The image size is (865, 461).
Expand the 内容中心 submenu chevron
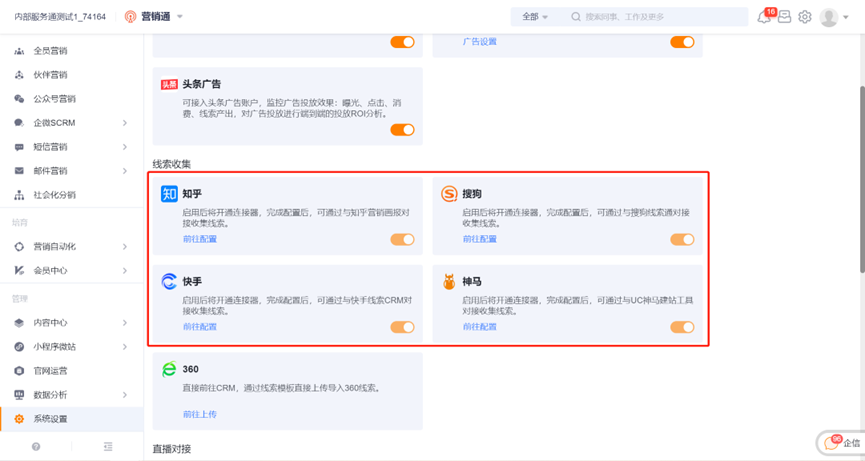125,323
